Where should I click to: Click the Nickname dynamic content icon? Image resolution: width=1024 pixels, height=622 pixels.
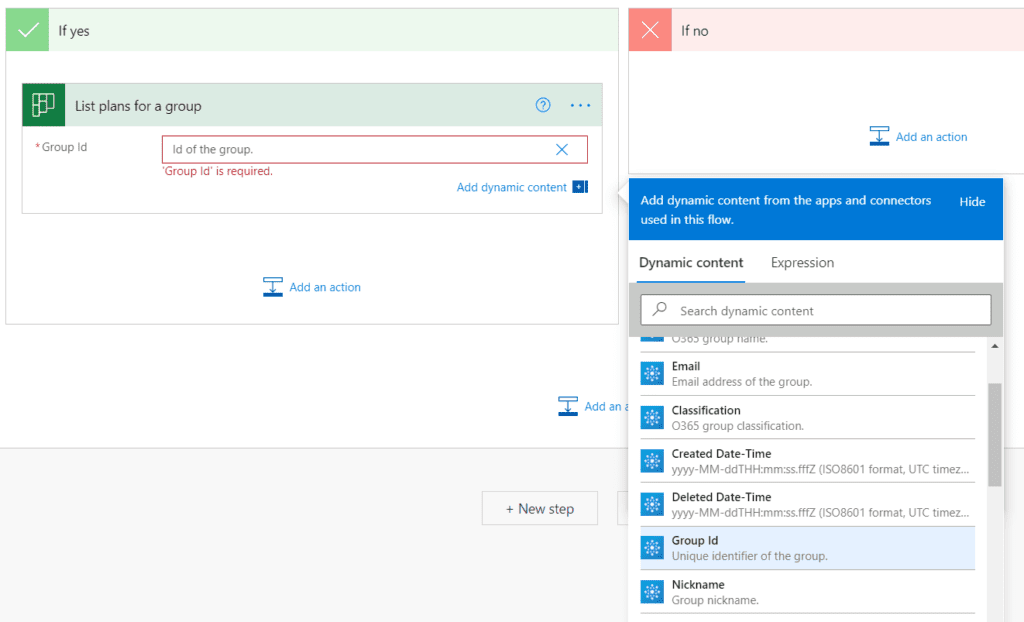pyautogui.click(x=652, y=592)
